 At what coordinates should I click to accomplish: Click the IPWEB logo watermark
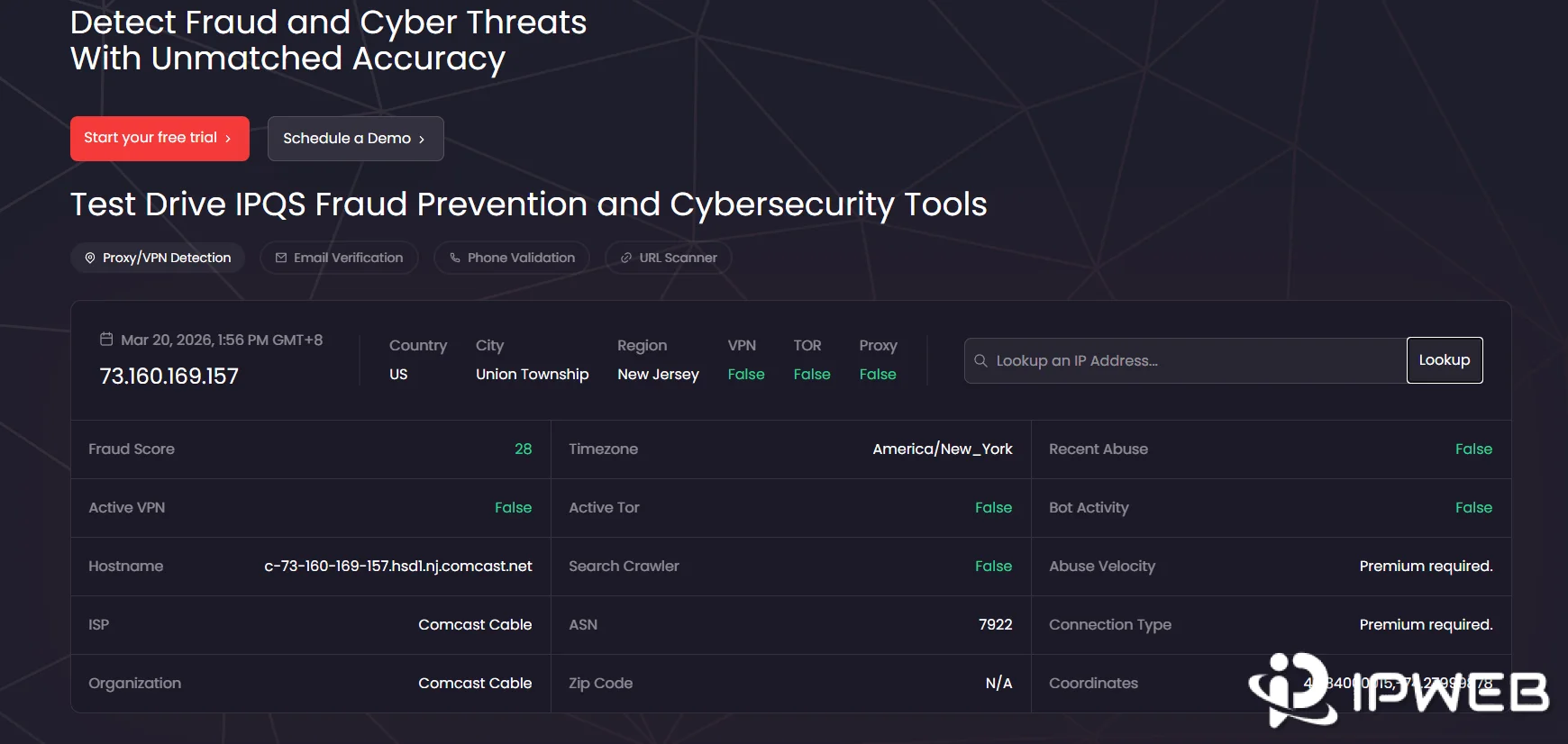(1398, 691)
